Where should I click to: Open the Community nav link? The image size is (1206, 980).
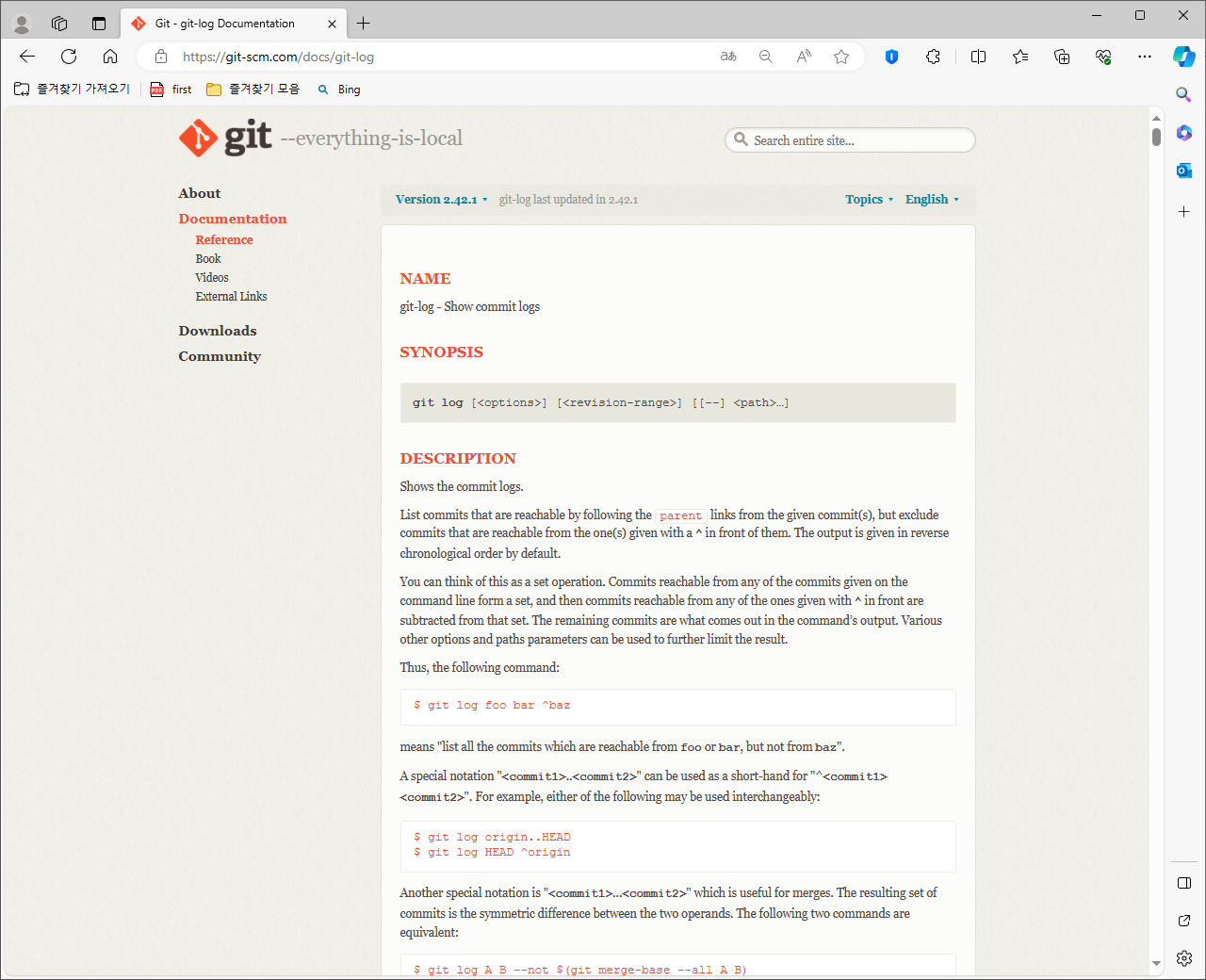[x=220, y=356]
